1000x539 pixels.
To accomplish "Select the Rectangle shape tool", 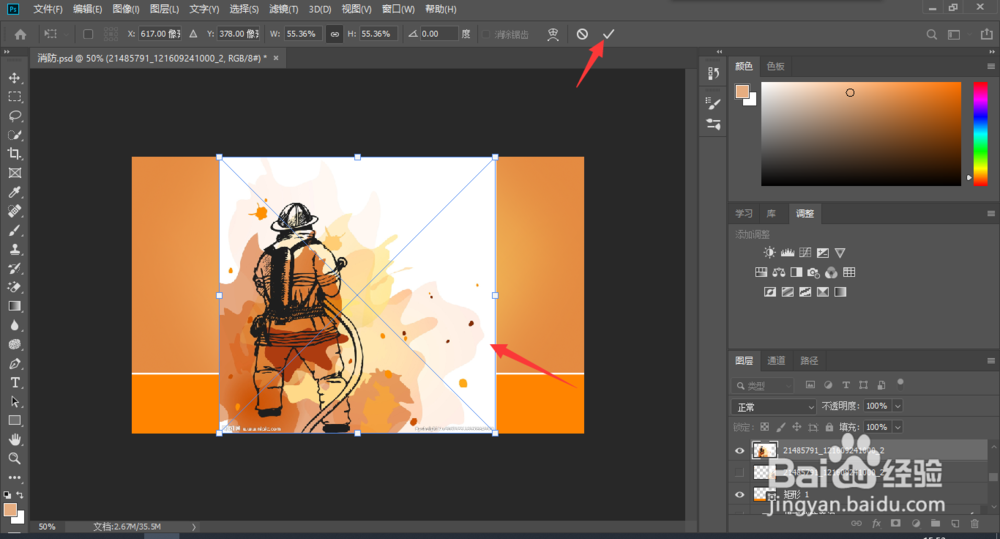I will pyautogui.click(x=15, y=420).
